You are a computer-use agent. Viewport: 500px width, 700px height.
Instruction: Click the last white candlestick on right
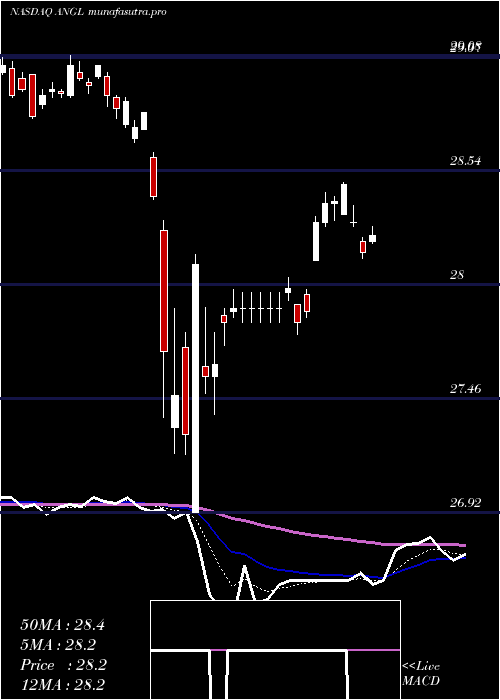click(372, 238)
